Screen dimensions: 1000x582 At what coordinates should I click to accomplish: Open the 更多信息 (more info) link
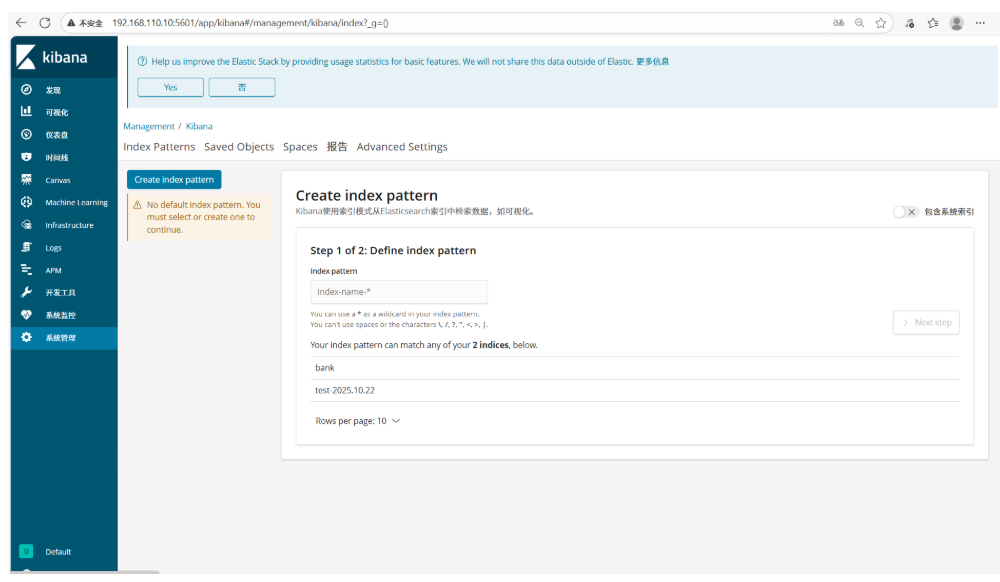(652, 62)
